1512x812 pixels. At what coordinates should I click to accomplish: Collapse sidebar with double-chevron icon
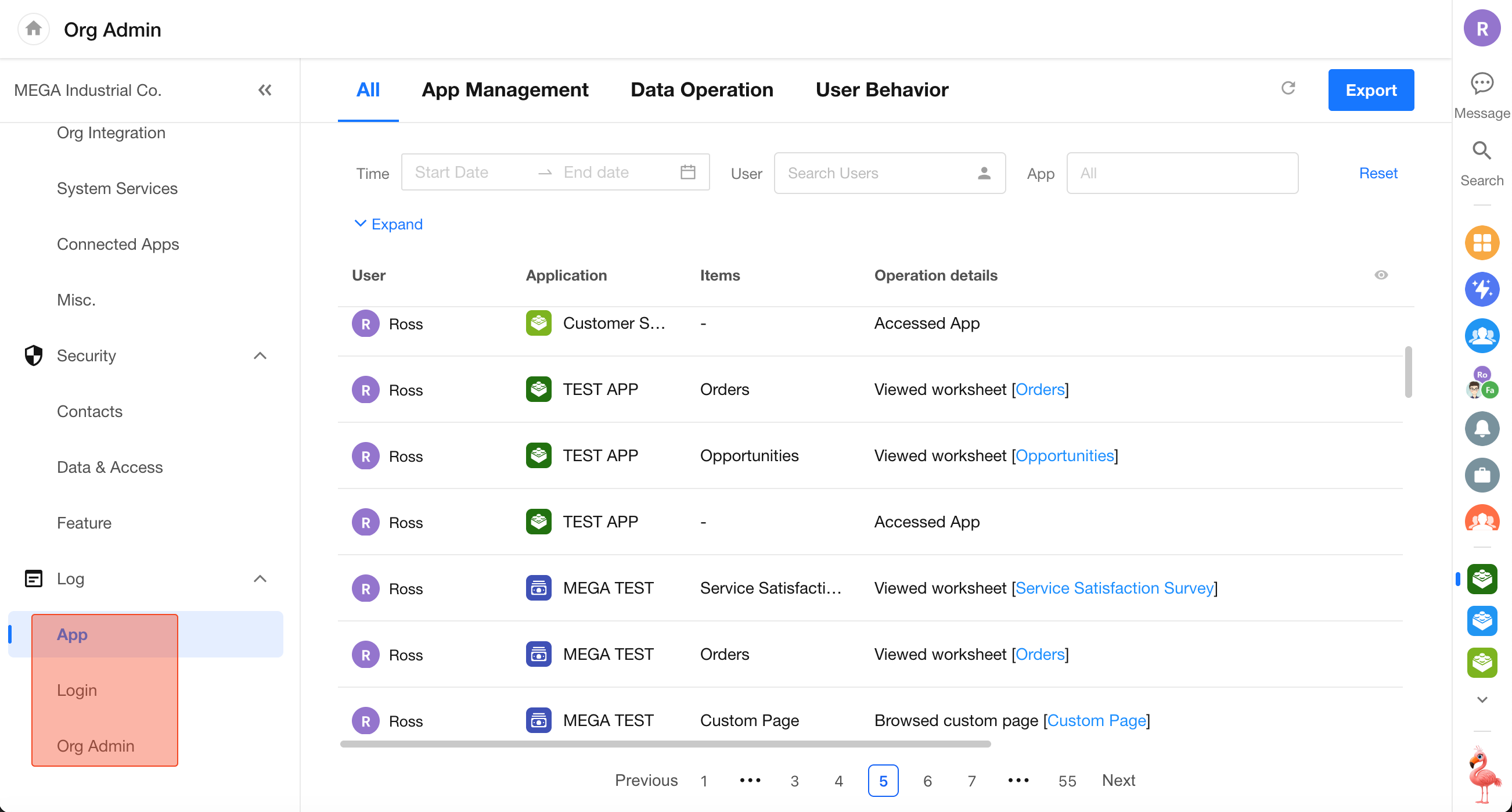point(265,90)
